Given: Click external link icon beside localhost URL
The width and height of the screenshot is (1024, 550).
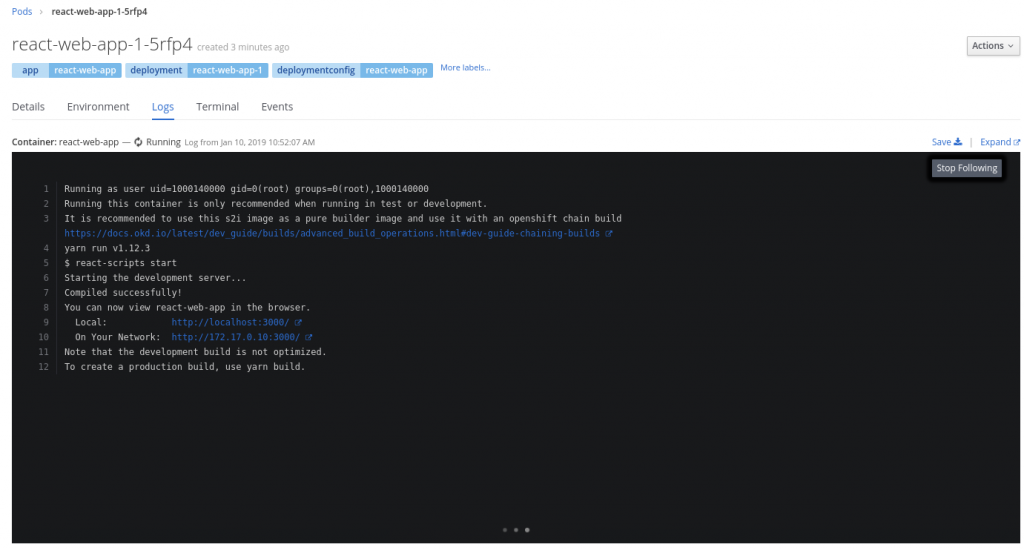Looking at the screenshot, I should pyautogui.click(x=298, y=323).
